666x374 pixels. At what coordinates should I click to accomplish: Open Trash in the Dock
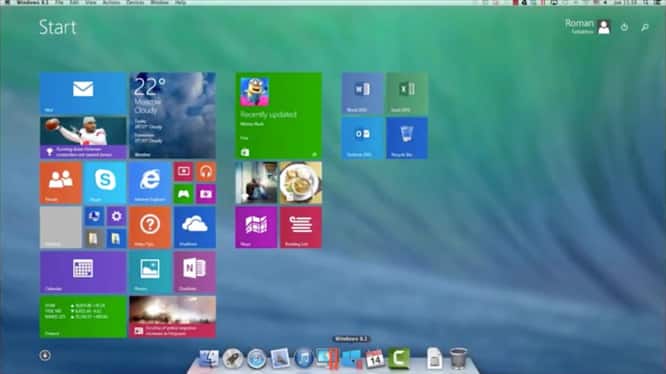point(458,359)
